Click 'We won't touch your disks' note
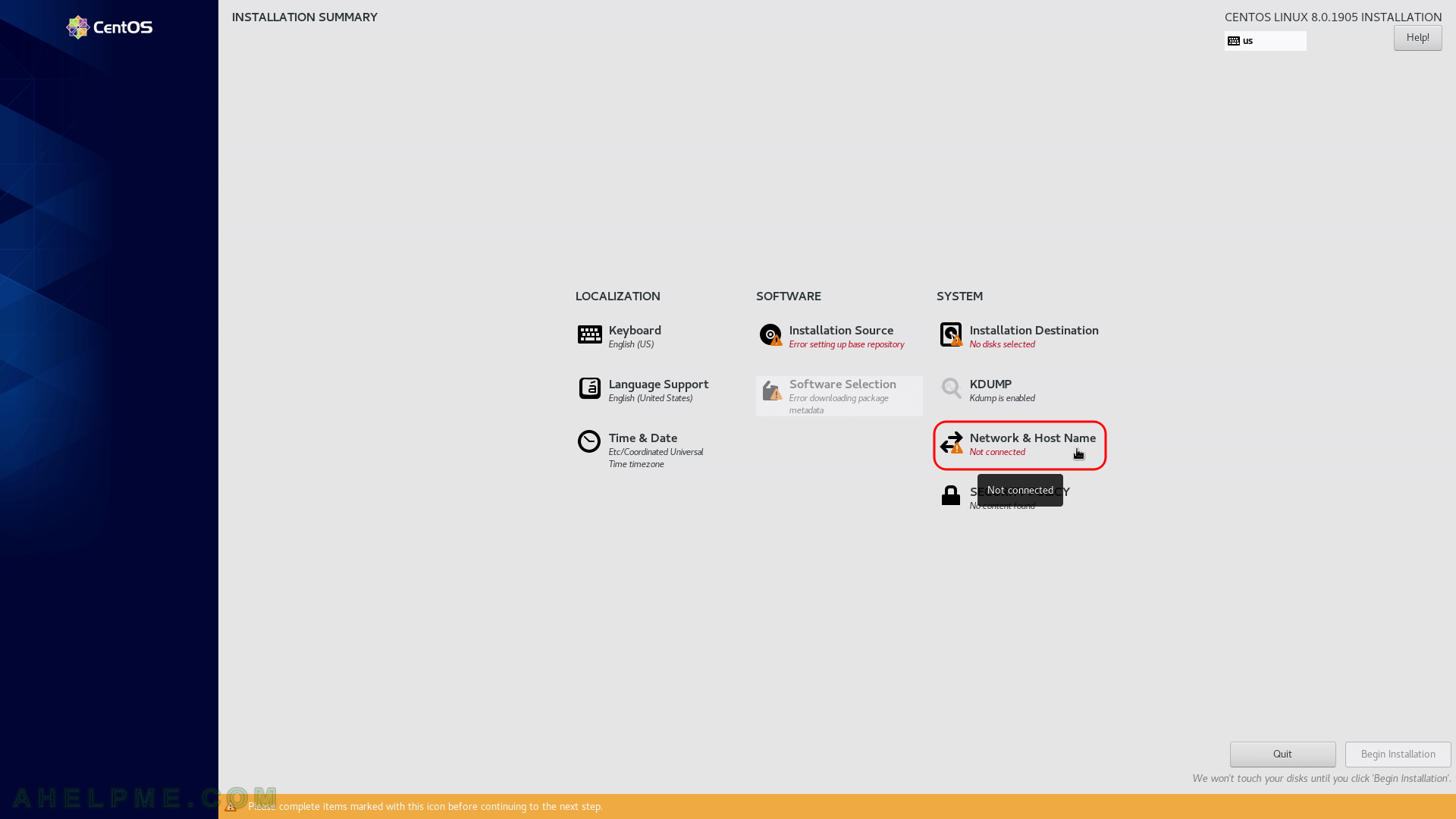 (x=1321, y=779)
